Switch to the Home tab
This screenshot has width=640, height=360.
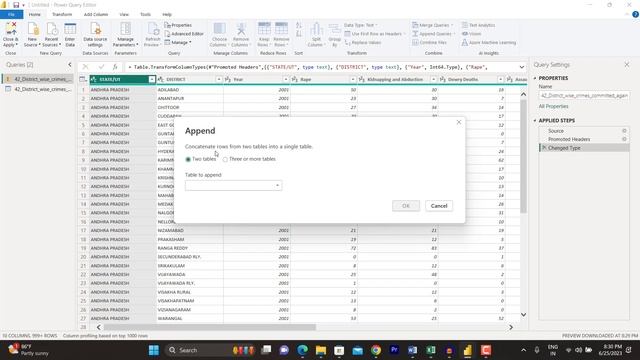click(x=35, y=14)
